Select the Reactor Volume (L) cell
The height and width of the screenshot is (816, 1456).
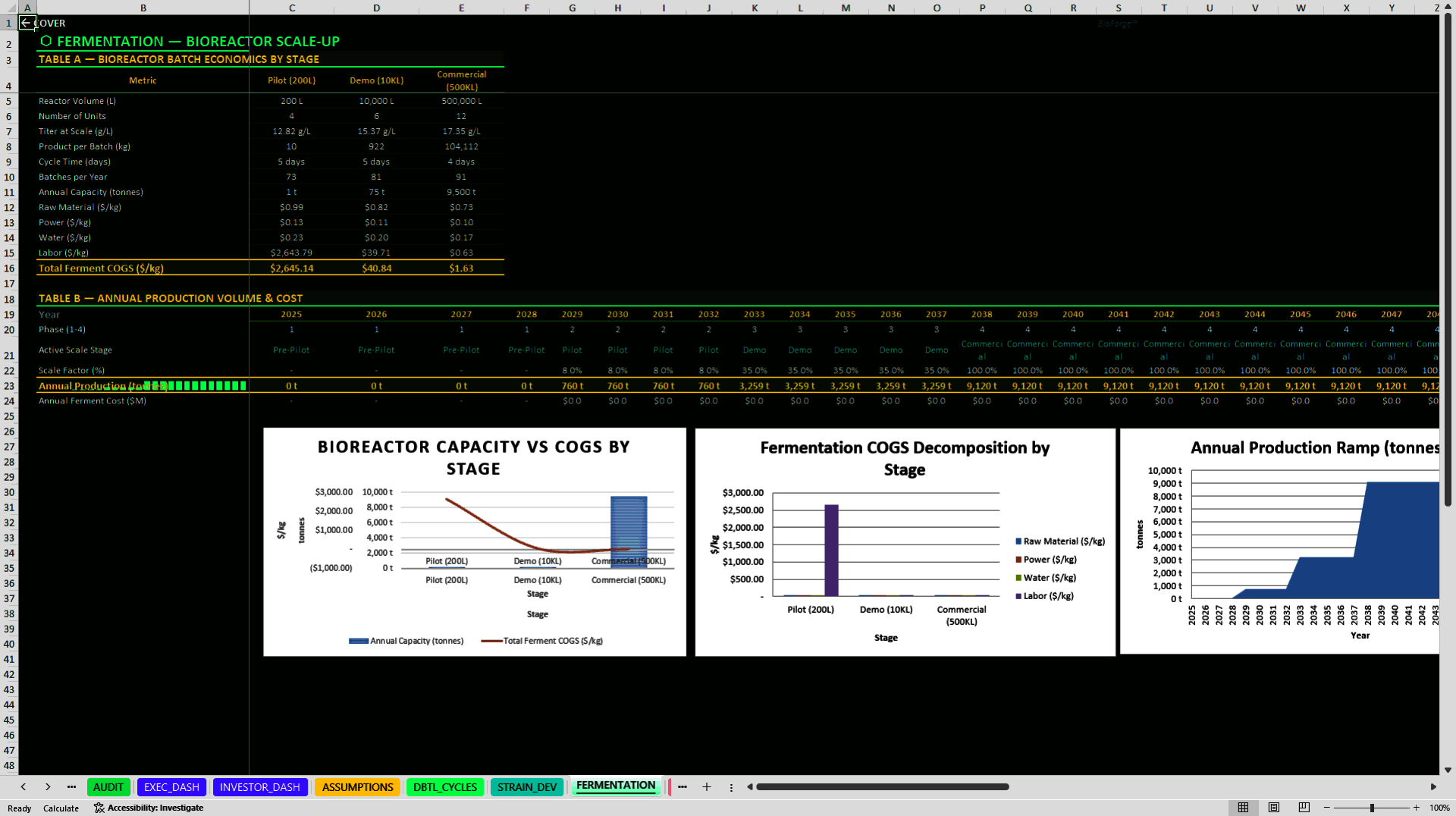[x=143, y=101]
